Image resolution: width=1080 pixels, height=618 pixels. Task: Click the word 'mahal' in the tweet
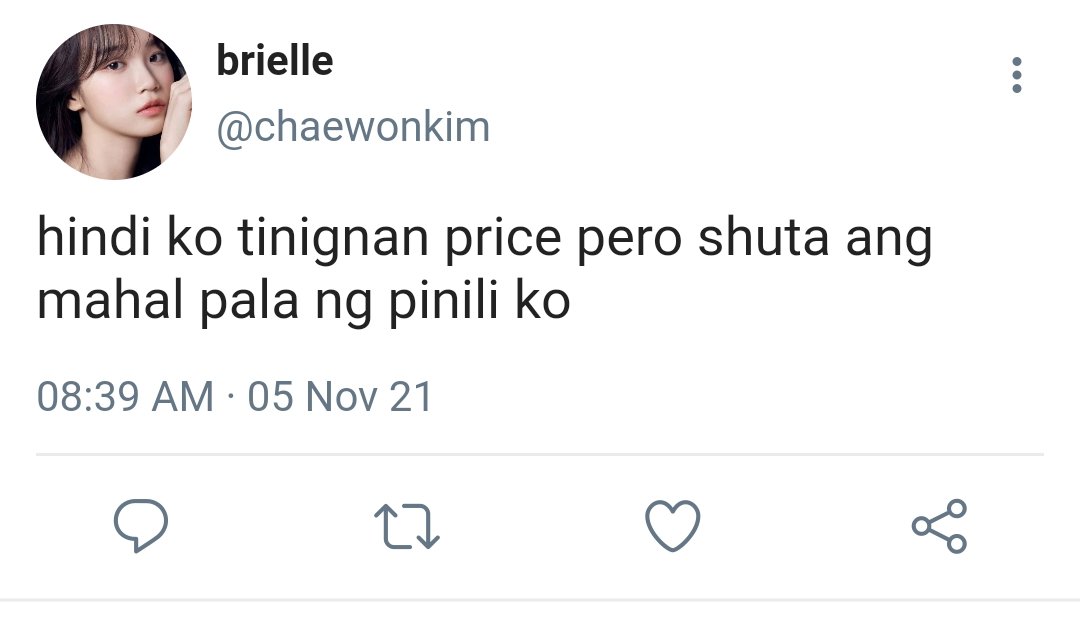(110, 302)
